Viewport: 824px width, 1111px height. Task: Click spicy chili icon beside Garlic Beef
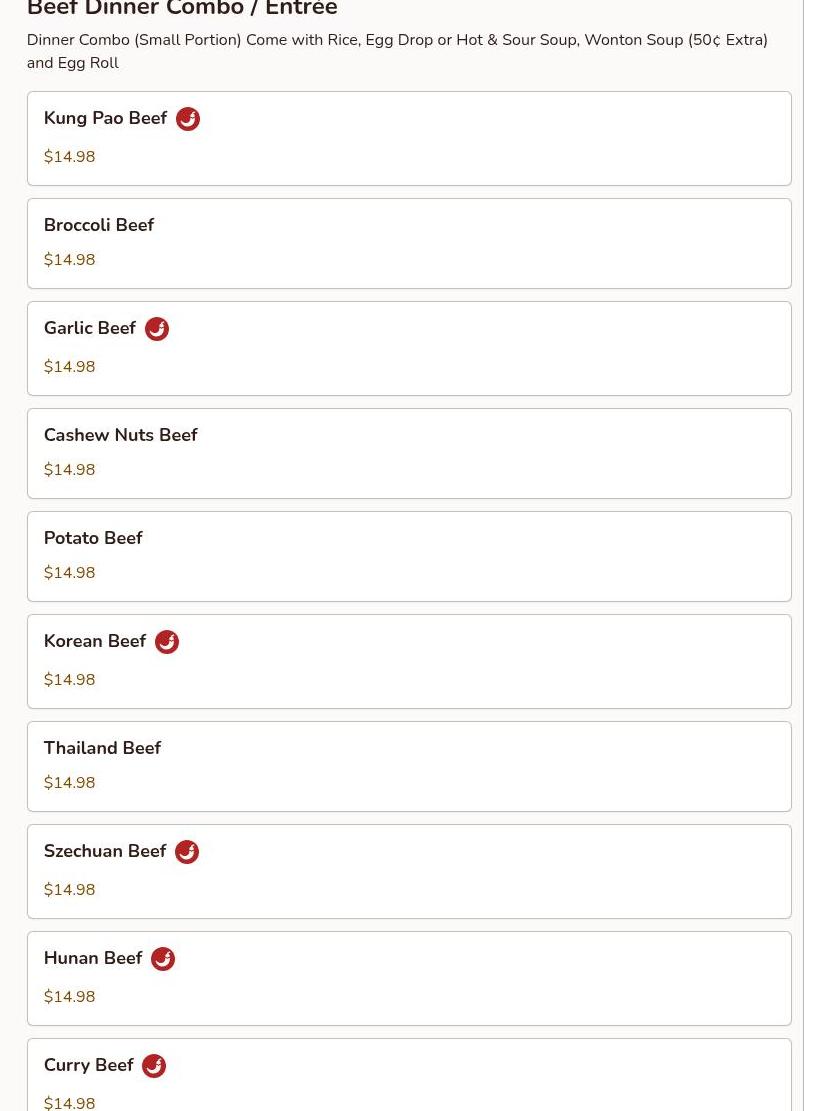click(x=157, y=329)
